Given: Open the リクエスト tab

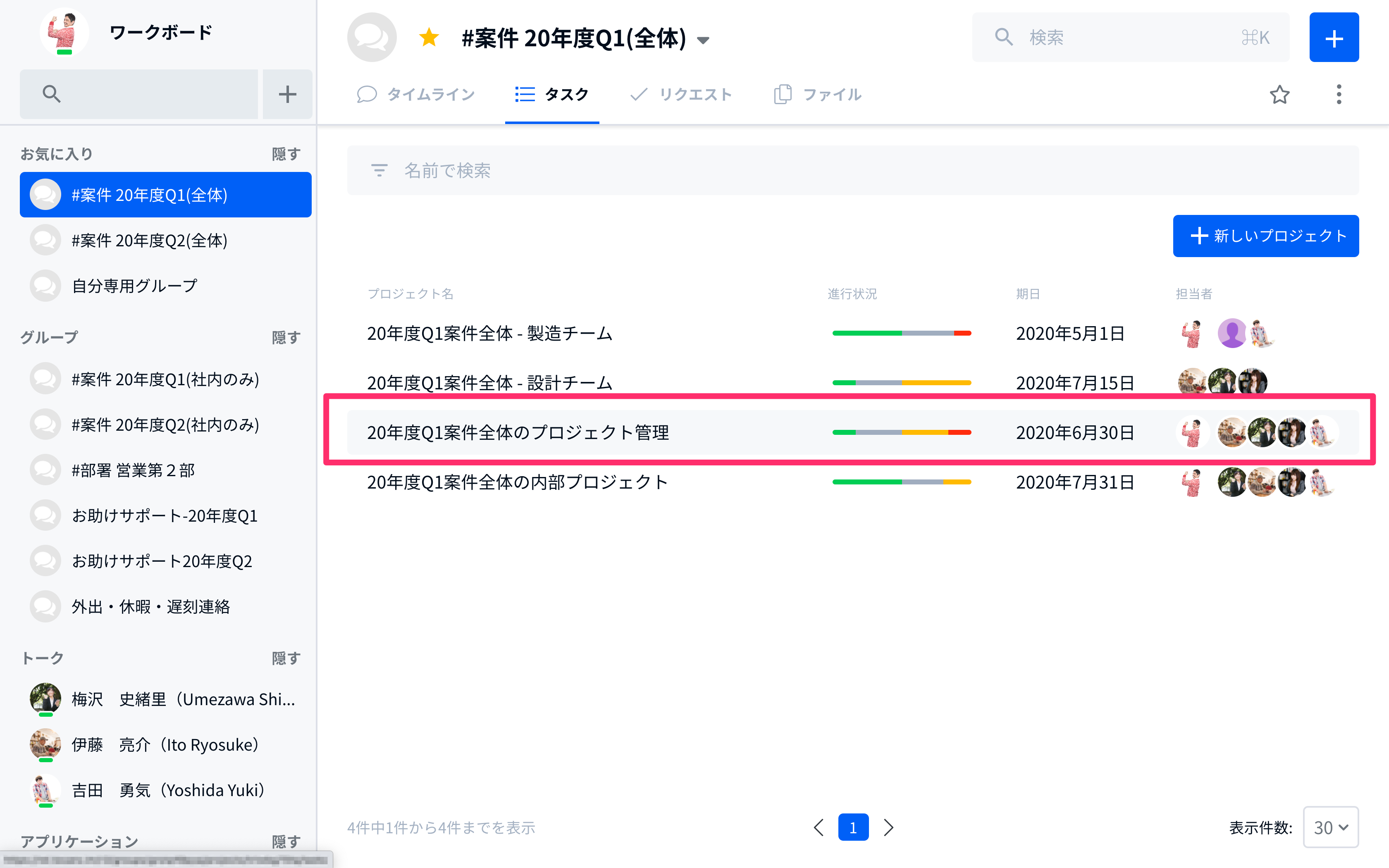Looking at the screenshot, I should [x=681, y=95].
